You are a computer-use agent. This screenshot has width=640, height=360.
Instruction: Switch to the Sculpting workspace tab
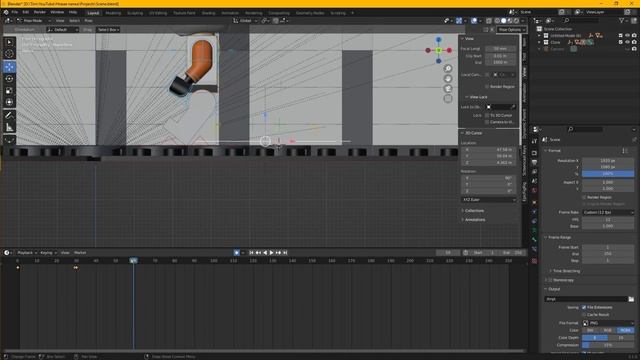click(135, 13)
